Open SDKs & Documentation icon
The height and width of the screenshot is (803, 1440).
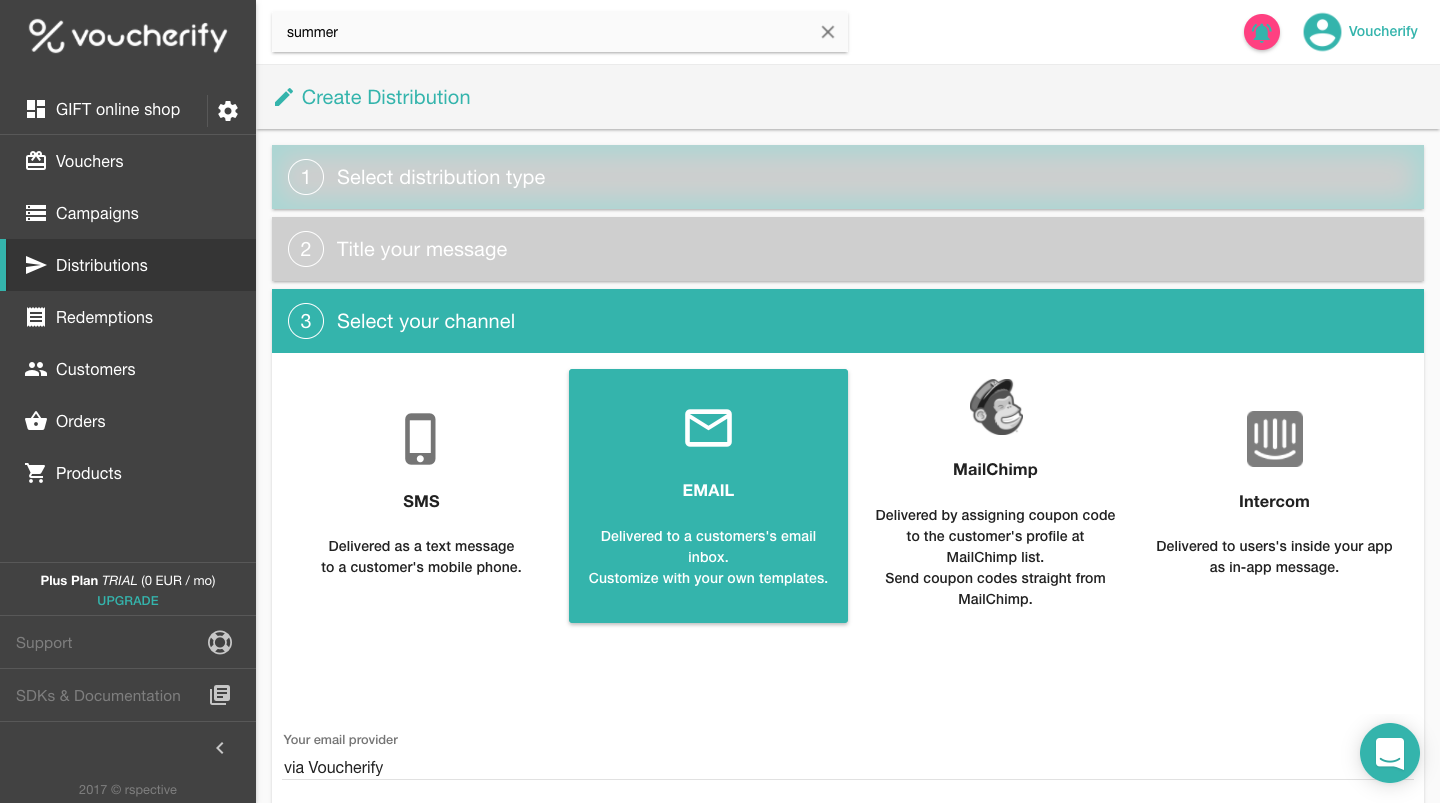click(x=220, y=695)
